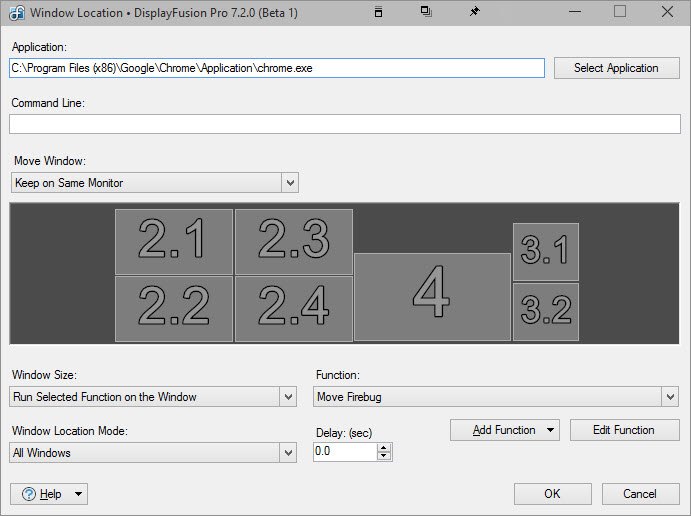Increase Delay with the up spinner arrow
The image size is (691, 516).
(384, 447)
